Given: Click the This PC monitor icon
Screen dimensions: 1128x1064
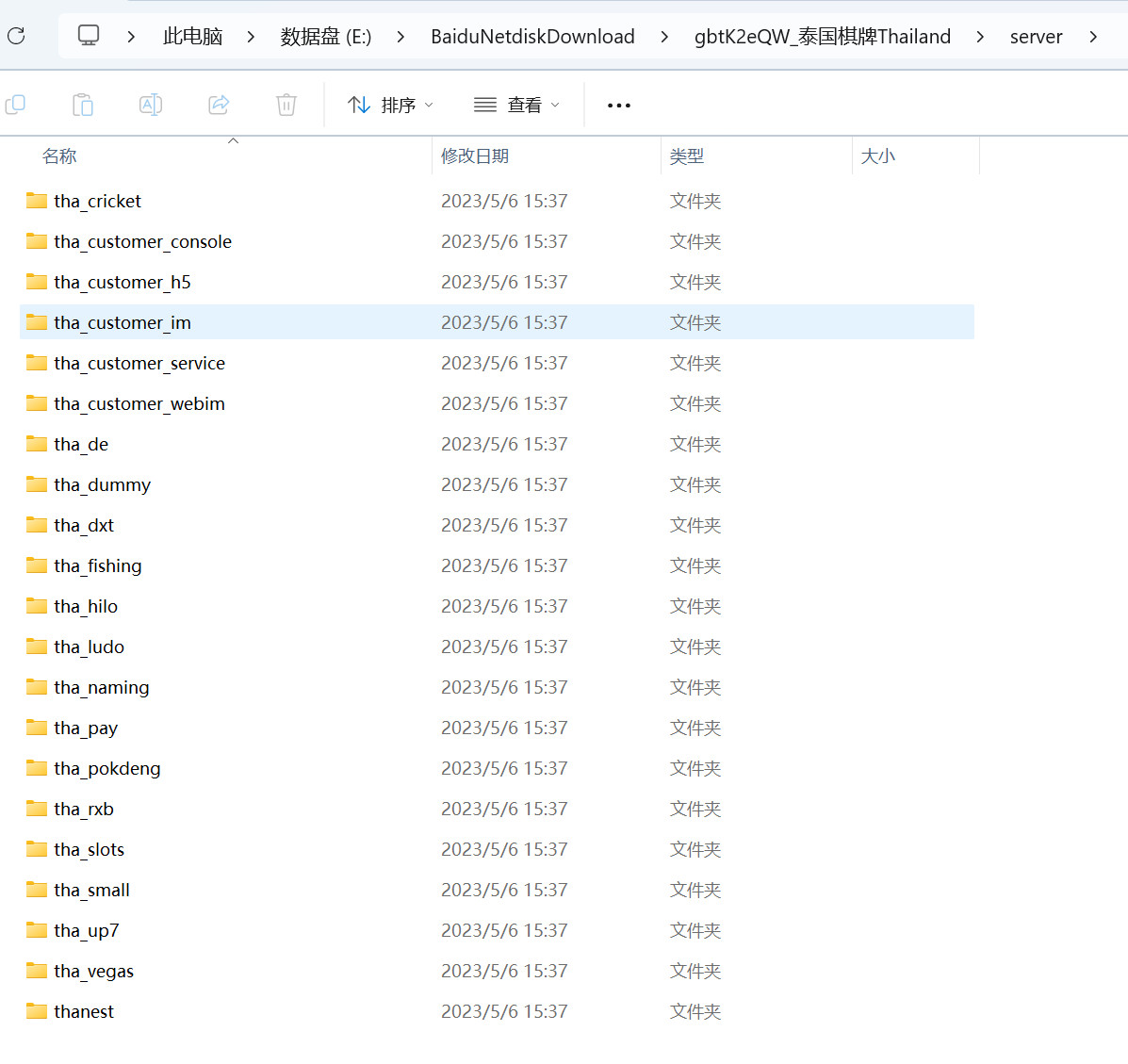Looking at the screenshot, I should (x=89, y=37).
